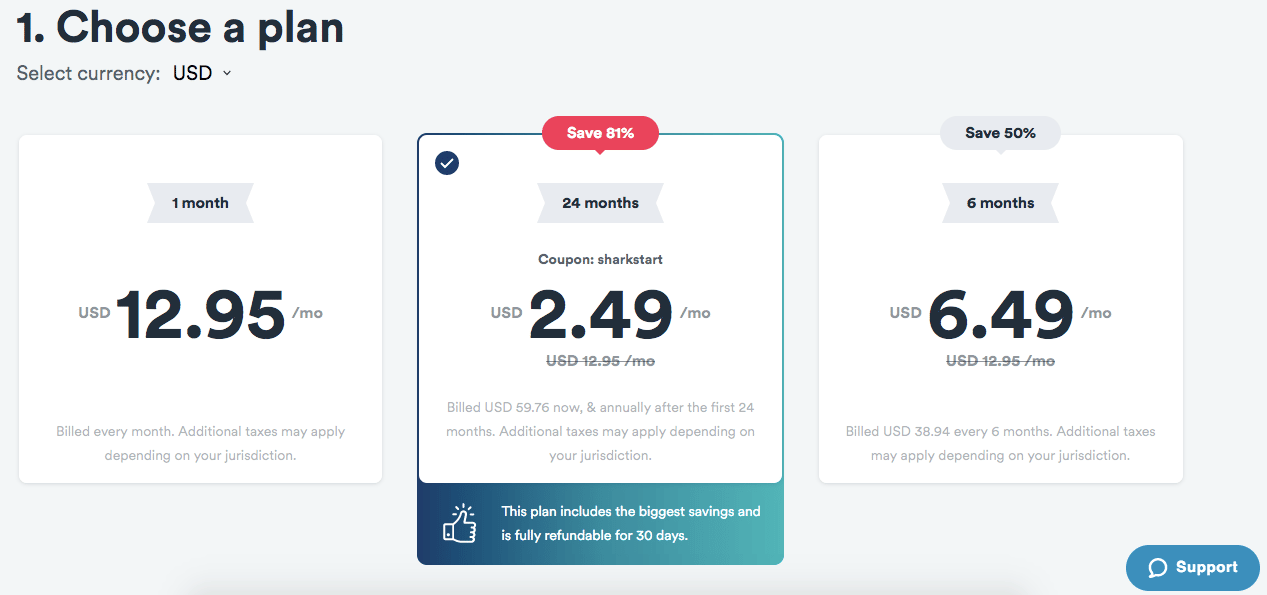Click the 24 months plan ribbon label
1267x595 pixels.
point(600,202)
